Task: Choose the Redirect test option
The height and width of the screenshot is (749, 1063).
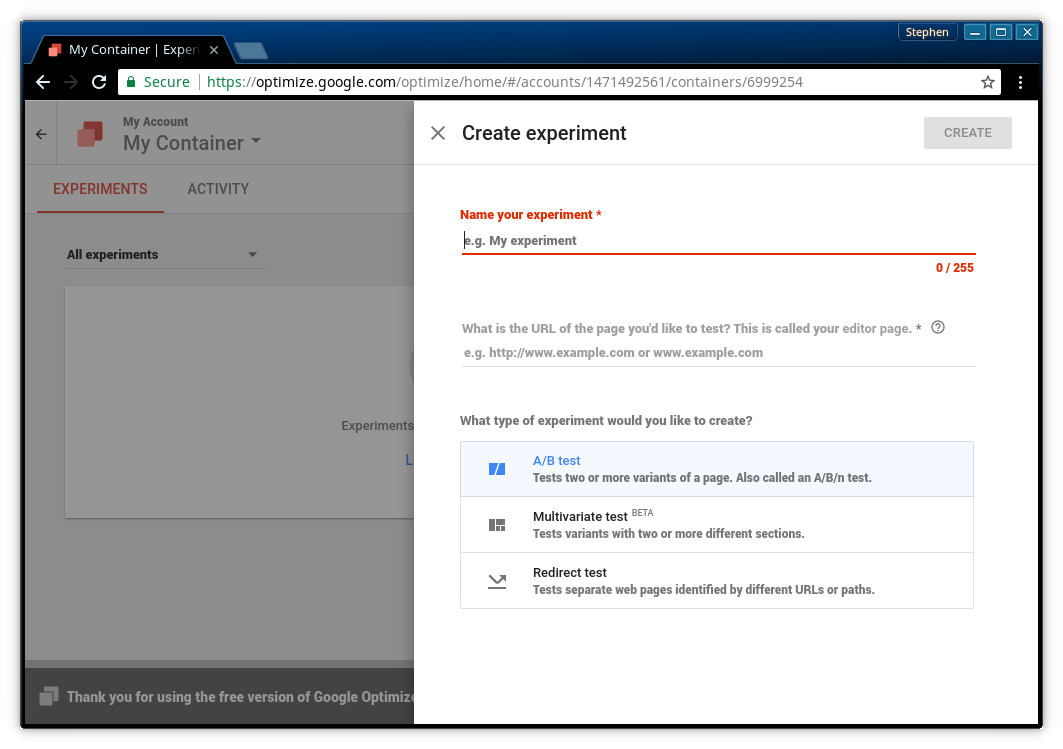Action: pos(717,581)
